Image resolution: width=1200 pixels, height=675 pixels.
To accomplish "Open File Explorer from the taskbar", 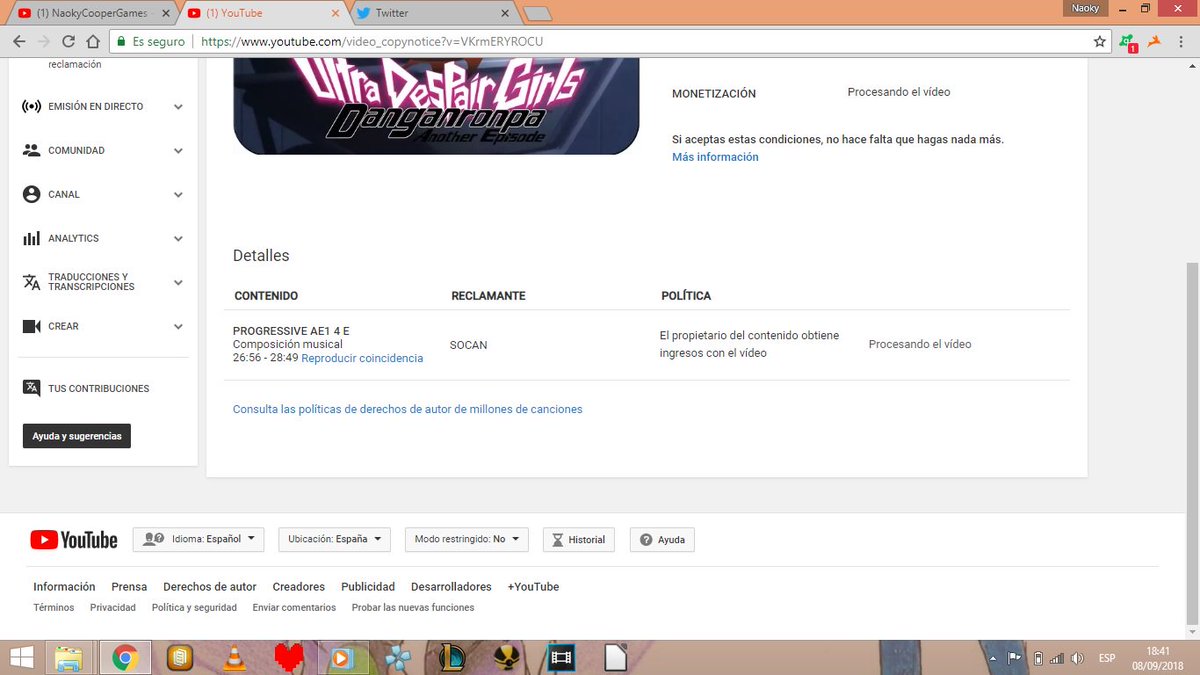I will 69,658.
